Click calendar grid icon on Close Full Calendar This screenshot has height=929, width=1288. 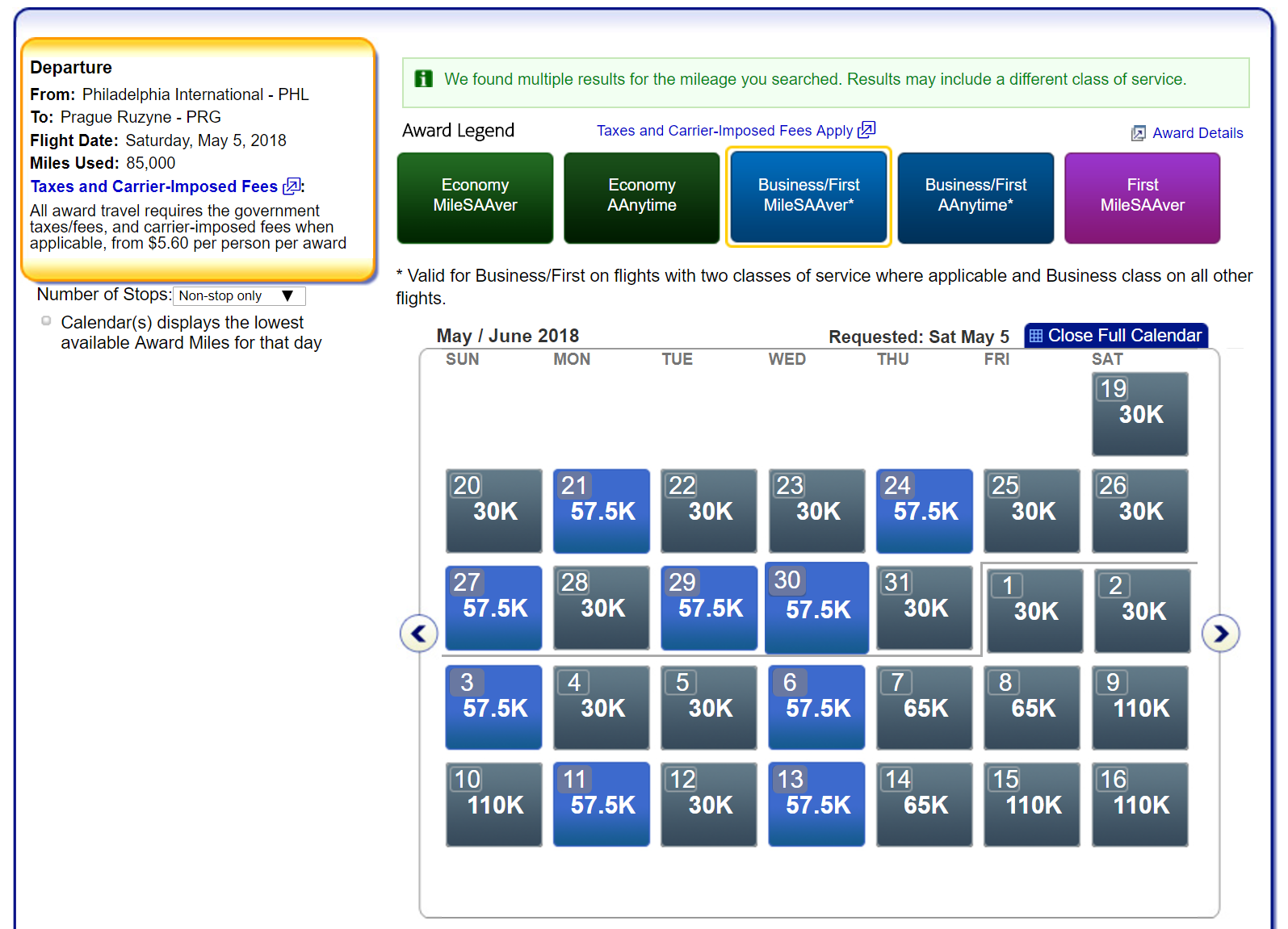point(1035,336)
